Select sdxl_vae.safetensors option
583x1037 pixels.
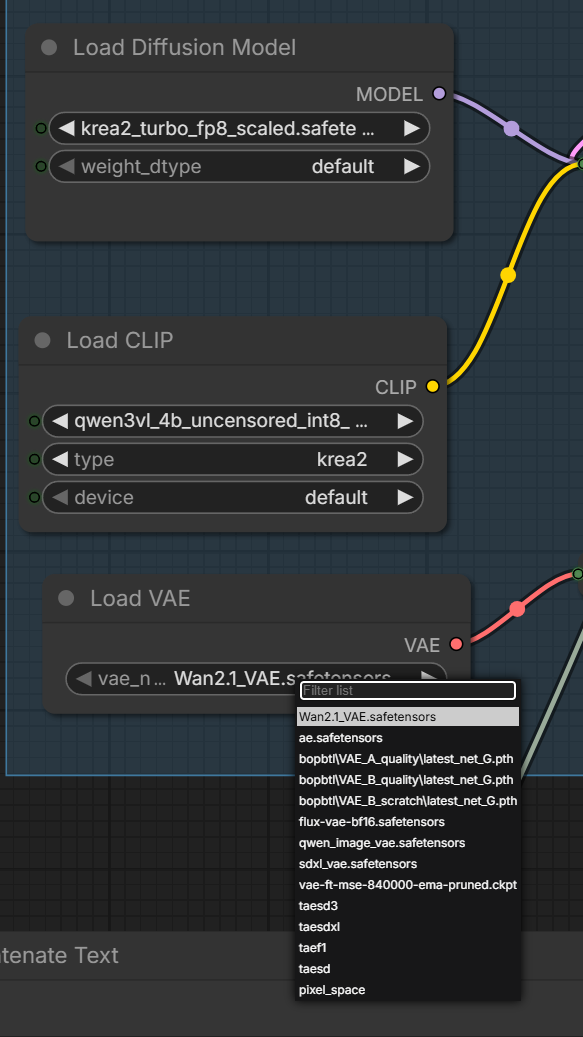tap(408, 864)
